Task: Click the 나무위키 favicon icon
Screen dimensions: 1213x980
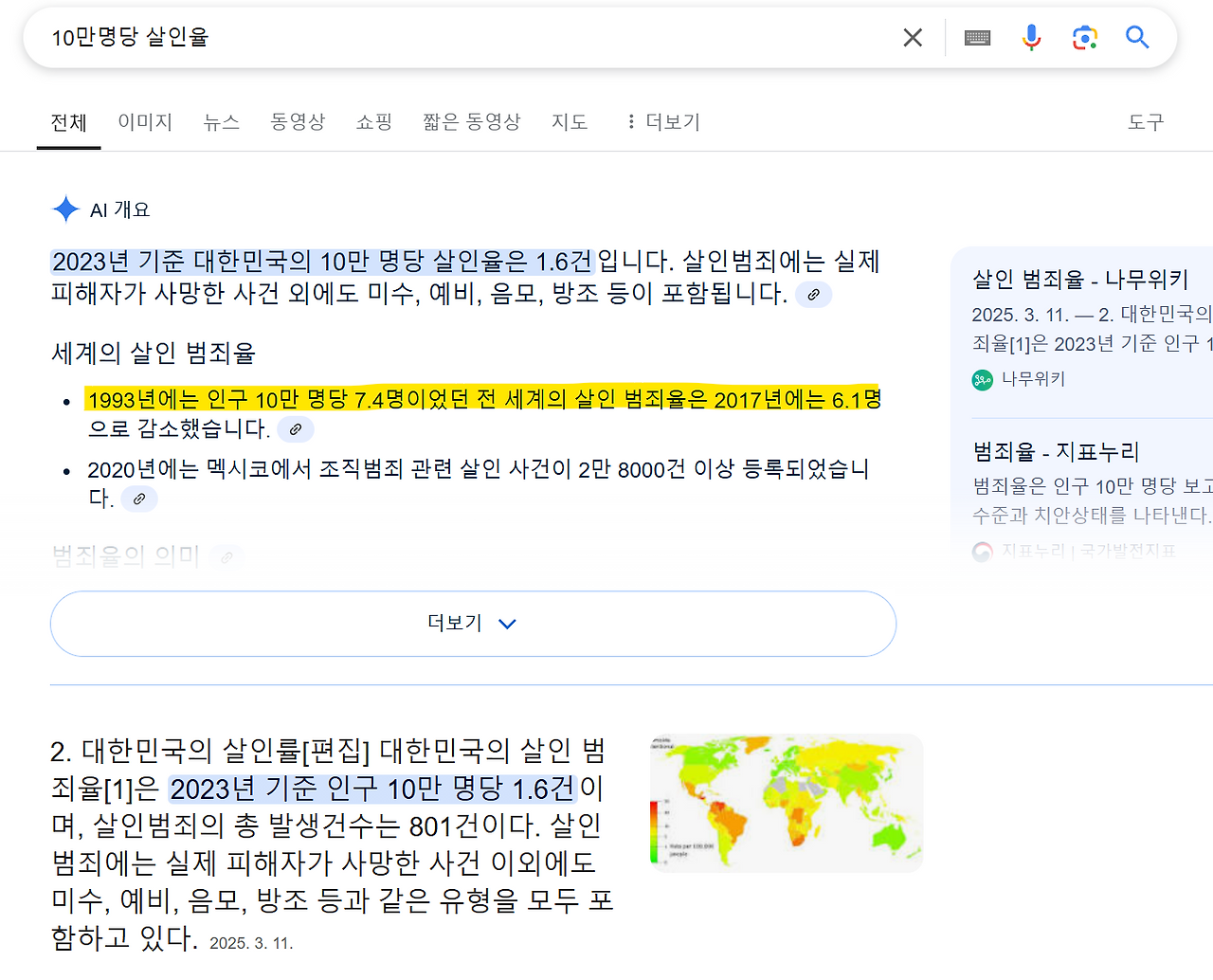Action: point(983,379)
